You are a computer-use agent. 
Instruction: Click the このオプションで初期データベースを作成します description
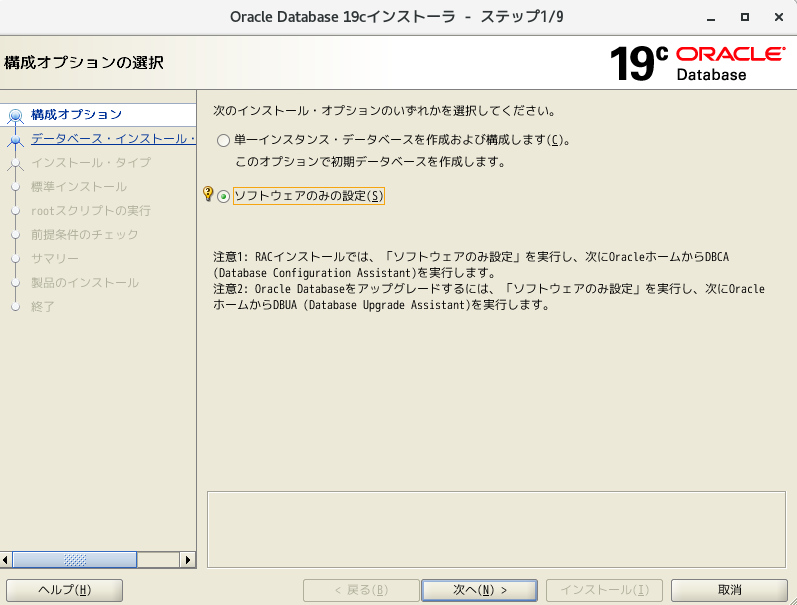tap(371, 162)
